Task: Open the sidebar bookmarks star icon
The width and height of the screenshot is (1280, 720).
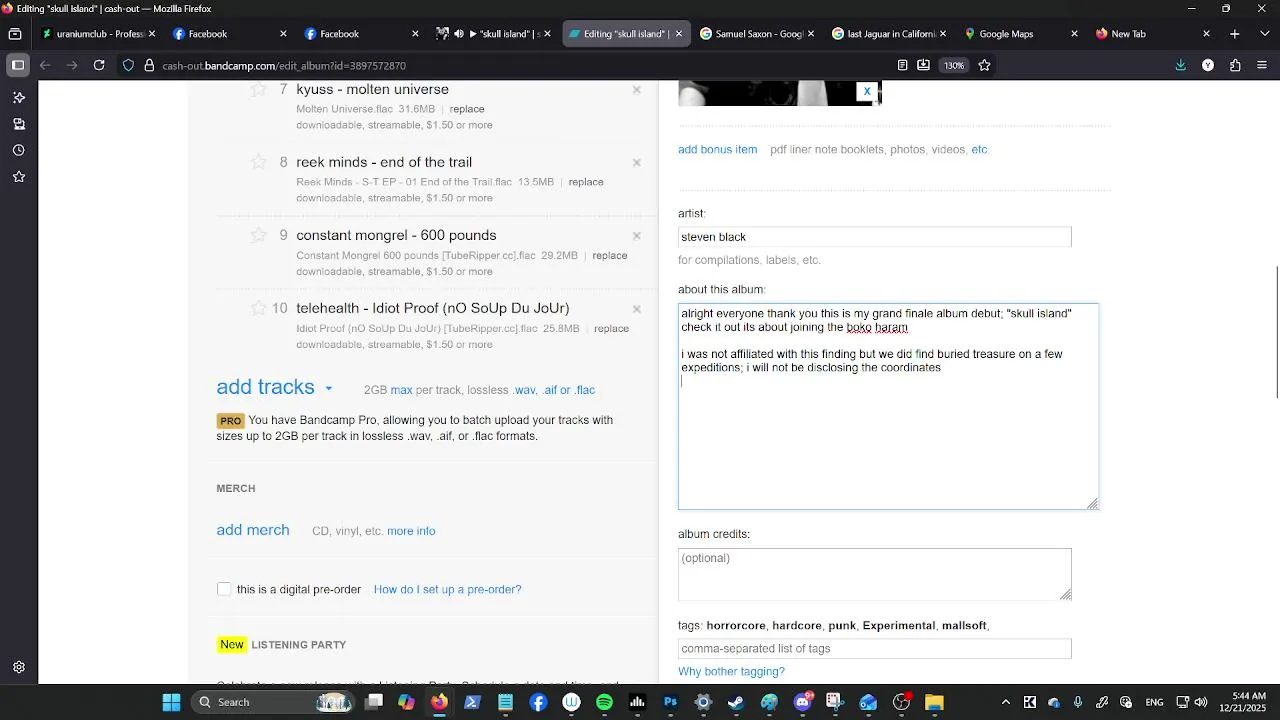Action: coord(18,177)
